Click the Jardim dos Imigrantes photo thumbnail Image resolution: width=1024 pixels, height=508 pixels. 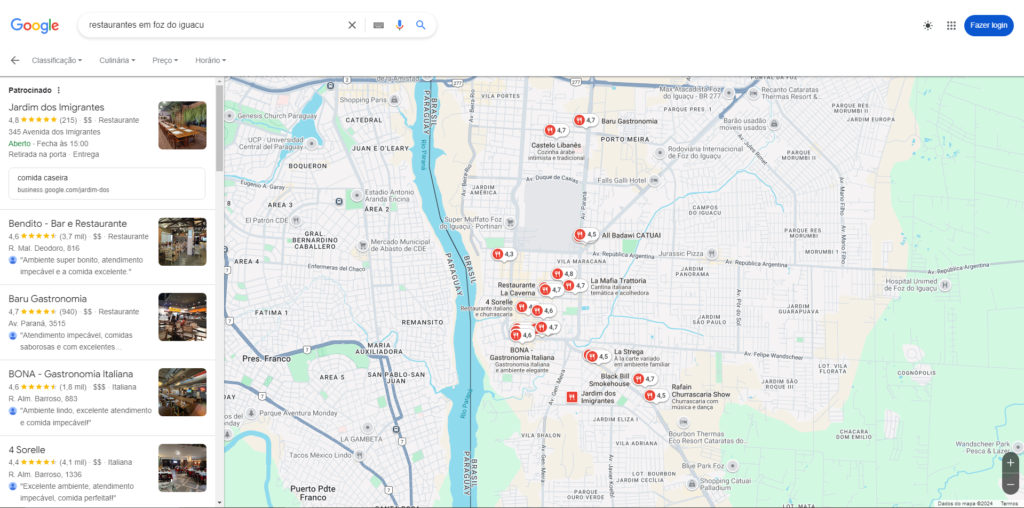pyautogui.click(x=182, y=125)
